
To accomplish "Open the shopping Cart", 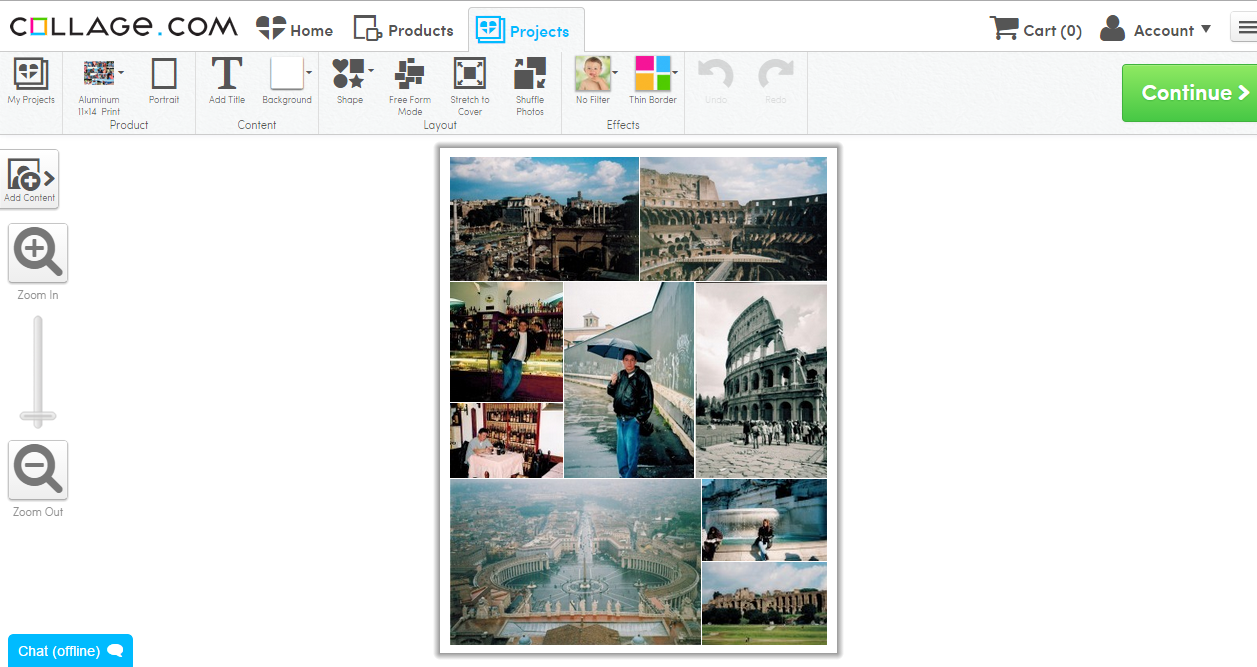I will 1035,29.
